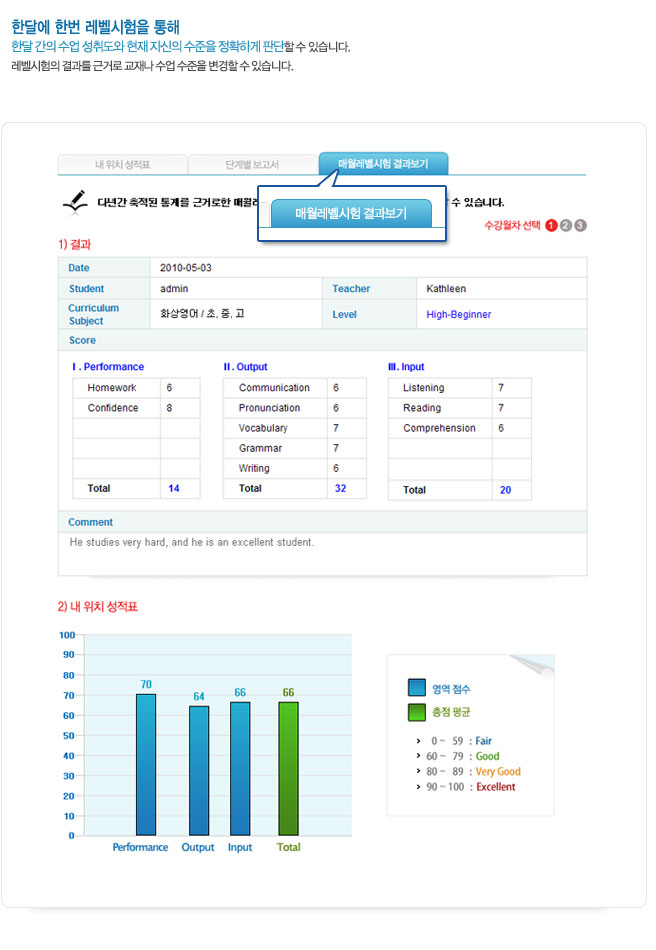
Task: Click the High-Beginner level link
Action: click(x=459, y=314)
